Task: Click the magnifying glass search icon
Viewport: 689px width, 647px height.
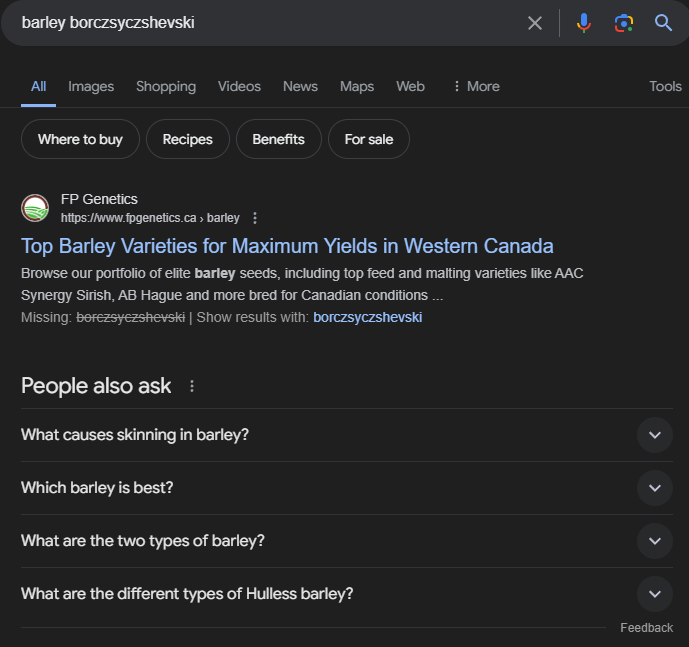Action: 663,22
